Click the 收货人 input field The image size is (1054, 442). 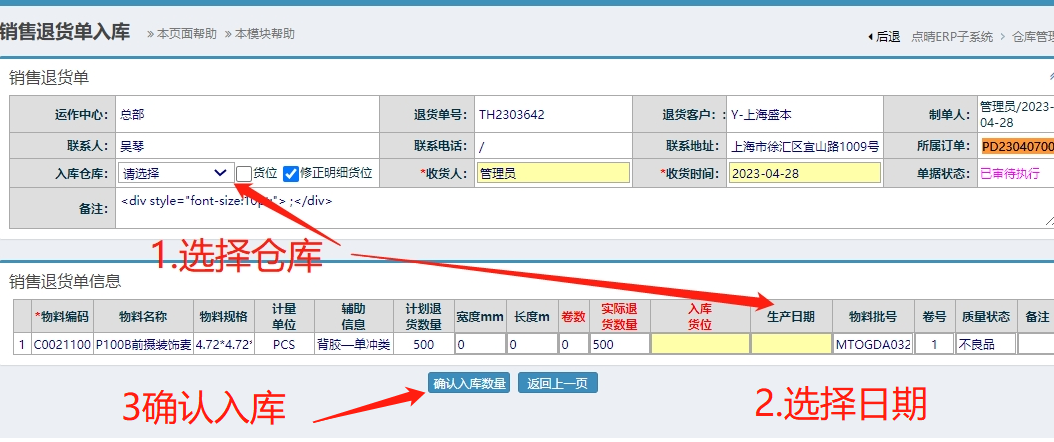point(553,173)
